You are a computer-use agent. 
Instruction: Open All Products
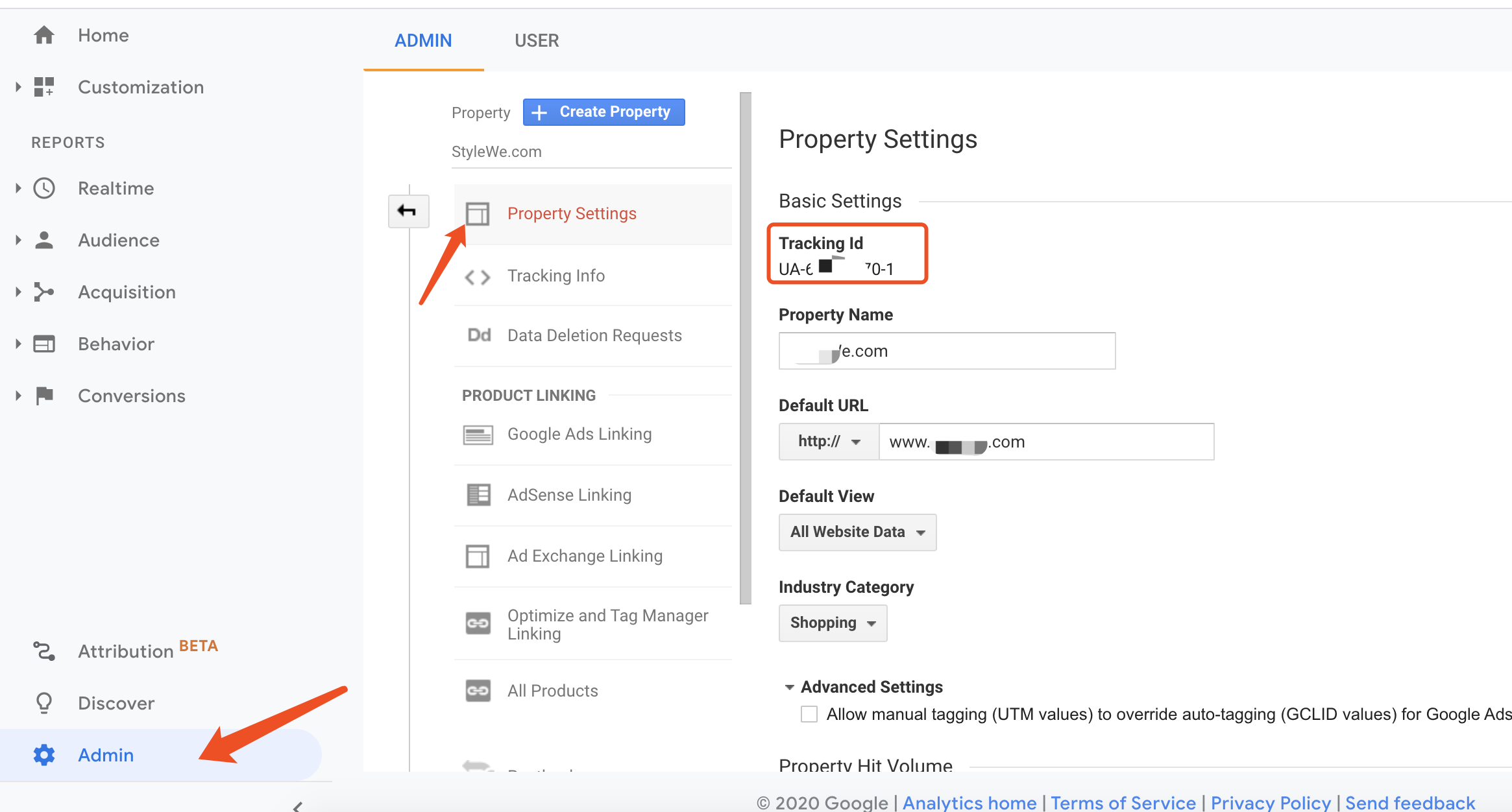click(553, 691)
